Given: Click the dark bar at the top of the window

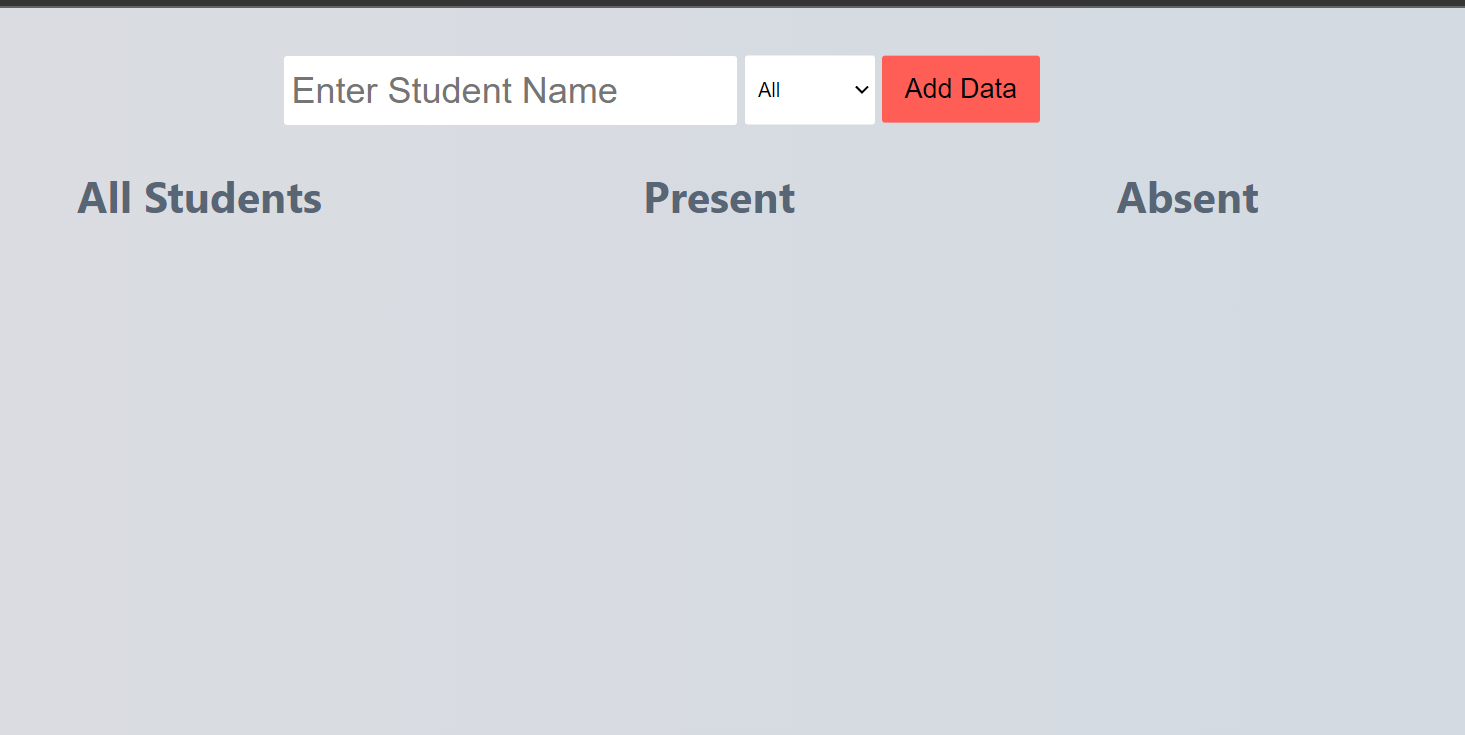Looking at the screenshot, I should tap(732, 3).
